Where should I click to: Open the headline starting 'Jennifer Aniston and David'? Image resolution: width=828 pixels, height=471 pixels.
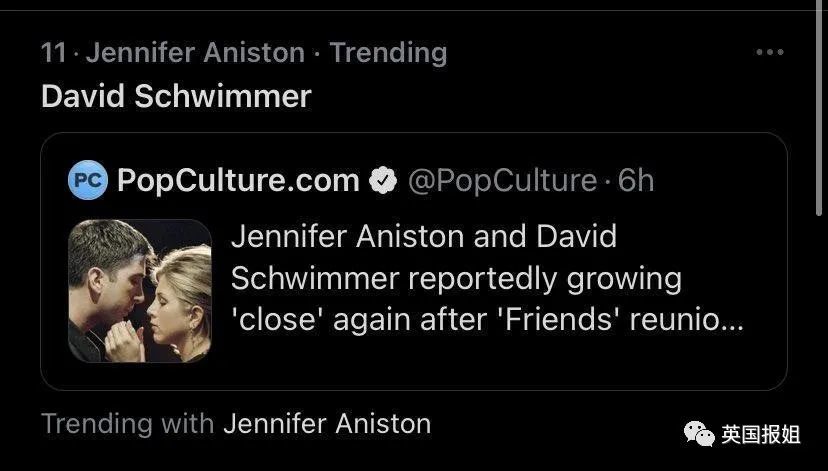click(x=487, y=278)
